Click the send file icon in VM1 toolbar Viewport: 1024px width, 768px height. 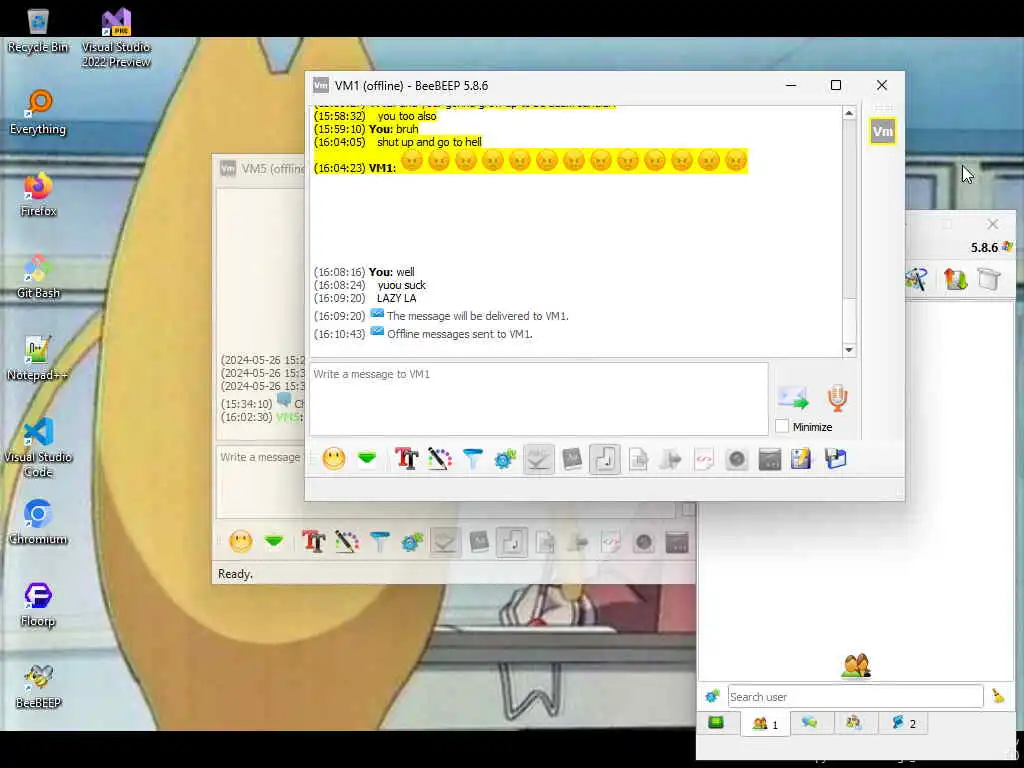tap(638, 458)
